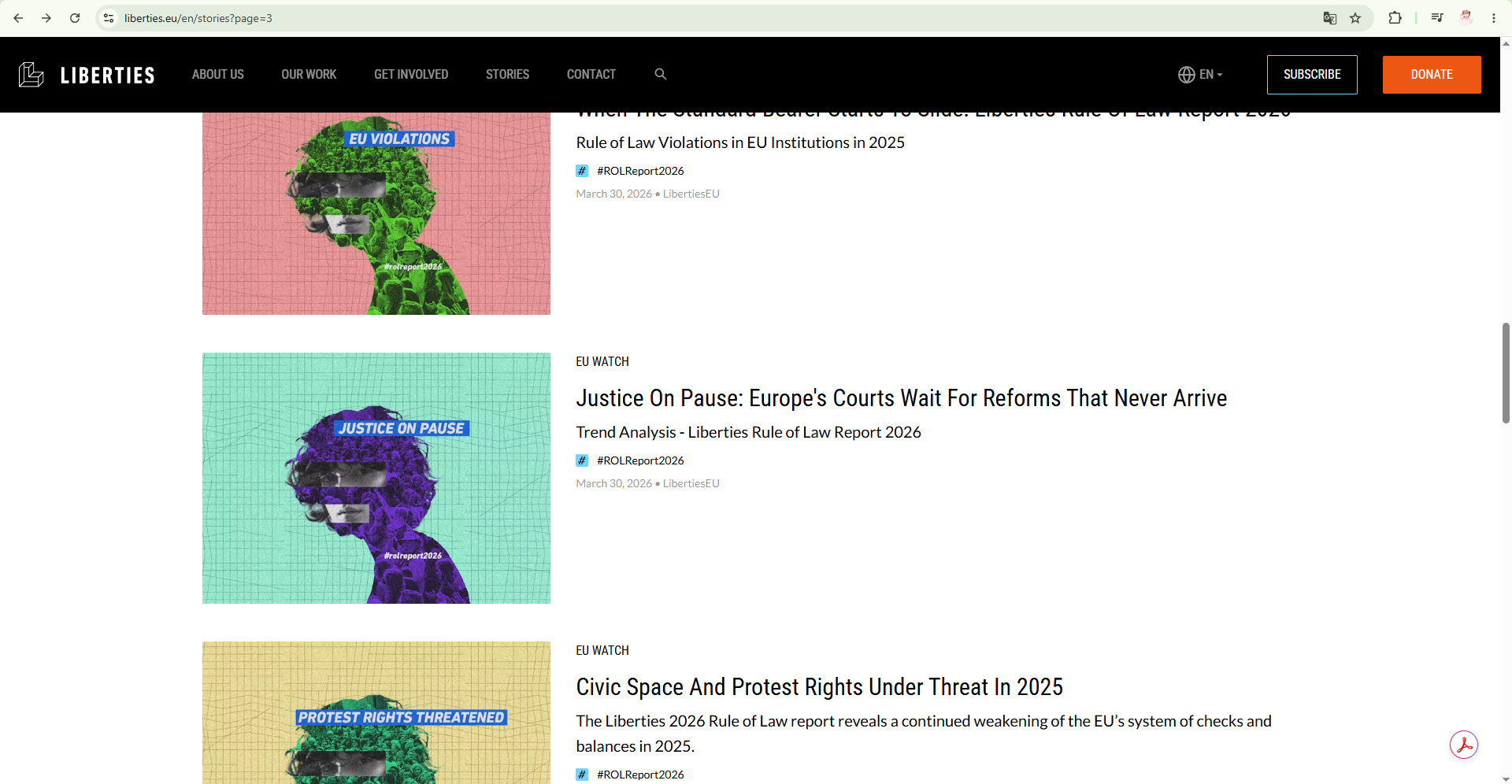This screenshot has height=784, width=1512.
Task: Click the Civic Space story description text
Action: (924, 734)
